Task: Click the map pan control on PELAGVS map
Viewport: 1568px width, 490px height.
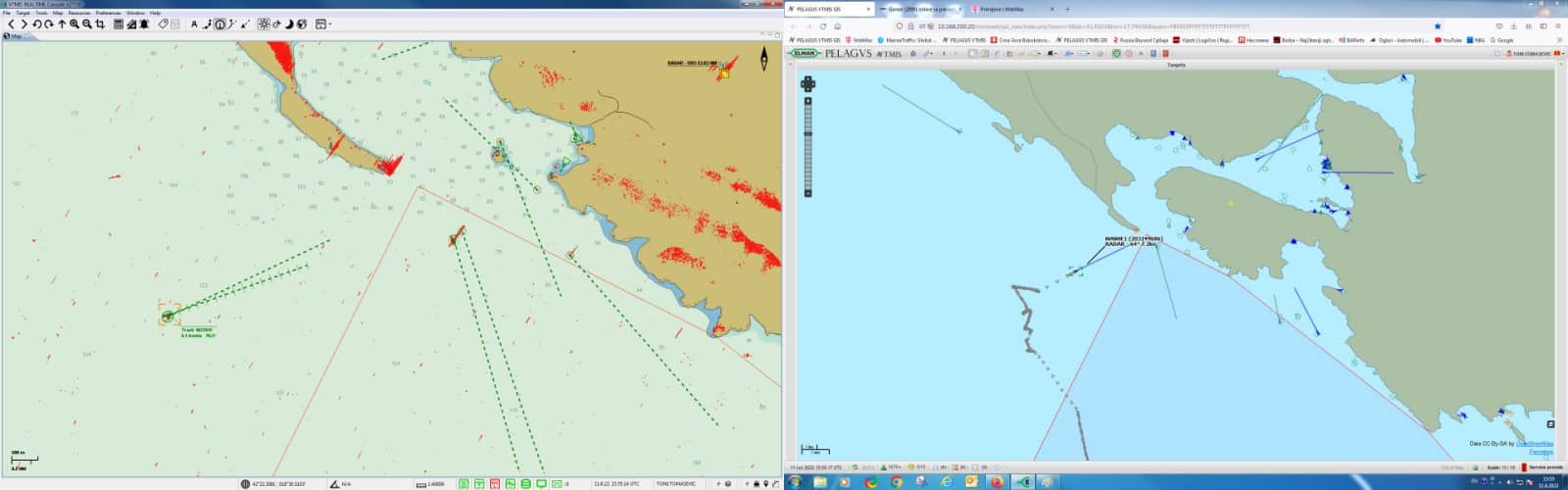Action: point(808,83)
